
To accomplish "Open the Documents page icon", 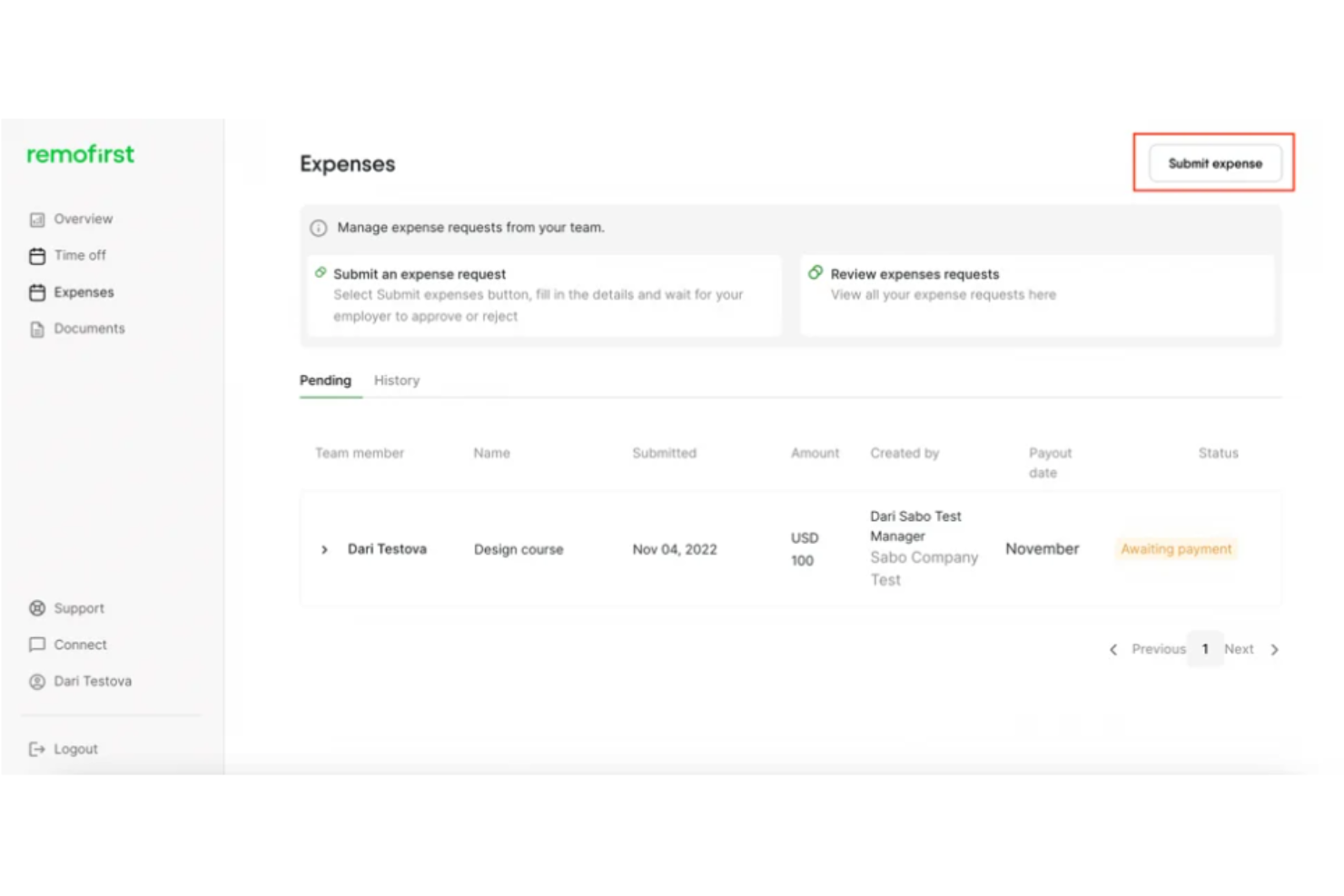I will pos(36,329).
